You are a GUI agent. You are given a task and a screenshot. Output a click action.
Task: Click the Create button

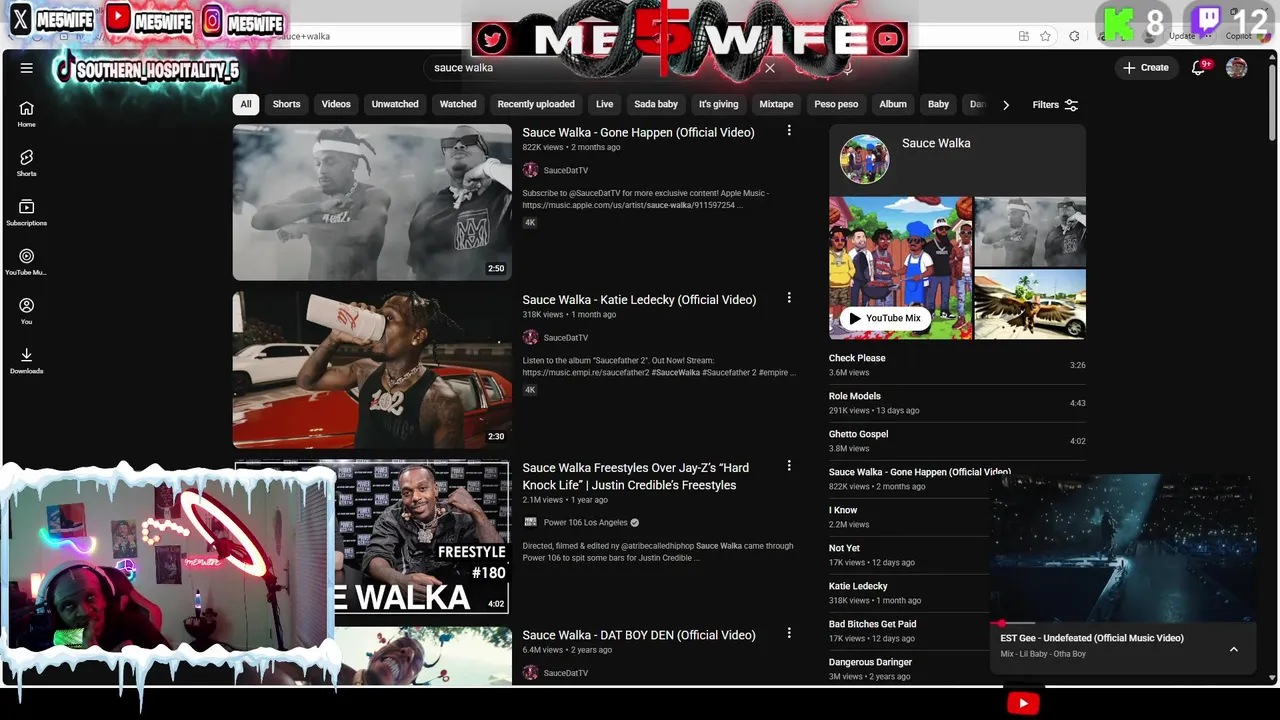click(x=1146, y=68)
